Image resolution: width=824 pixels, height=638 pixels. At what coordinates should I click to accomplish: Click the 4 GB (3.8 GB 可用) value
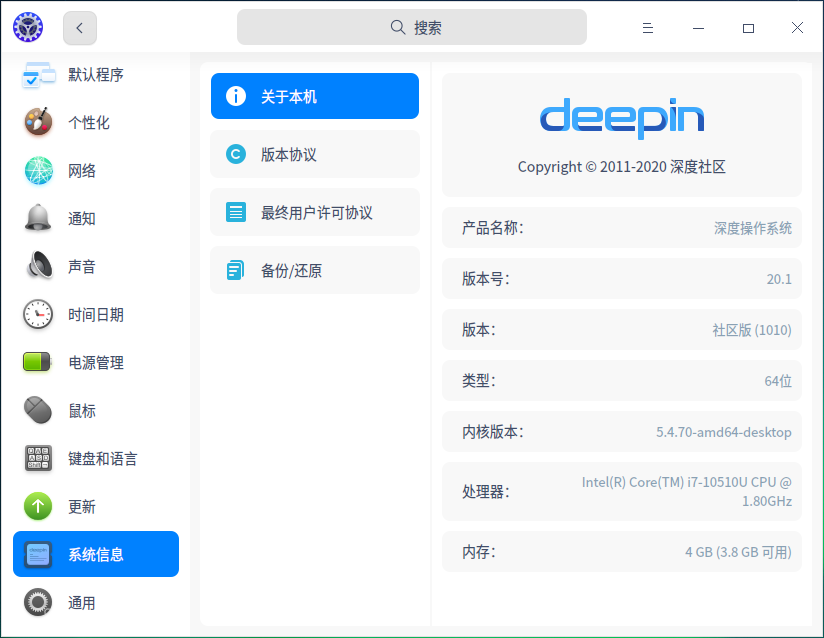(738, 552)
